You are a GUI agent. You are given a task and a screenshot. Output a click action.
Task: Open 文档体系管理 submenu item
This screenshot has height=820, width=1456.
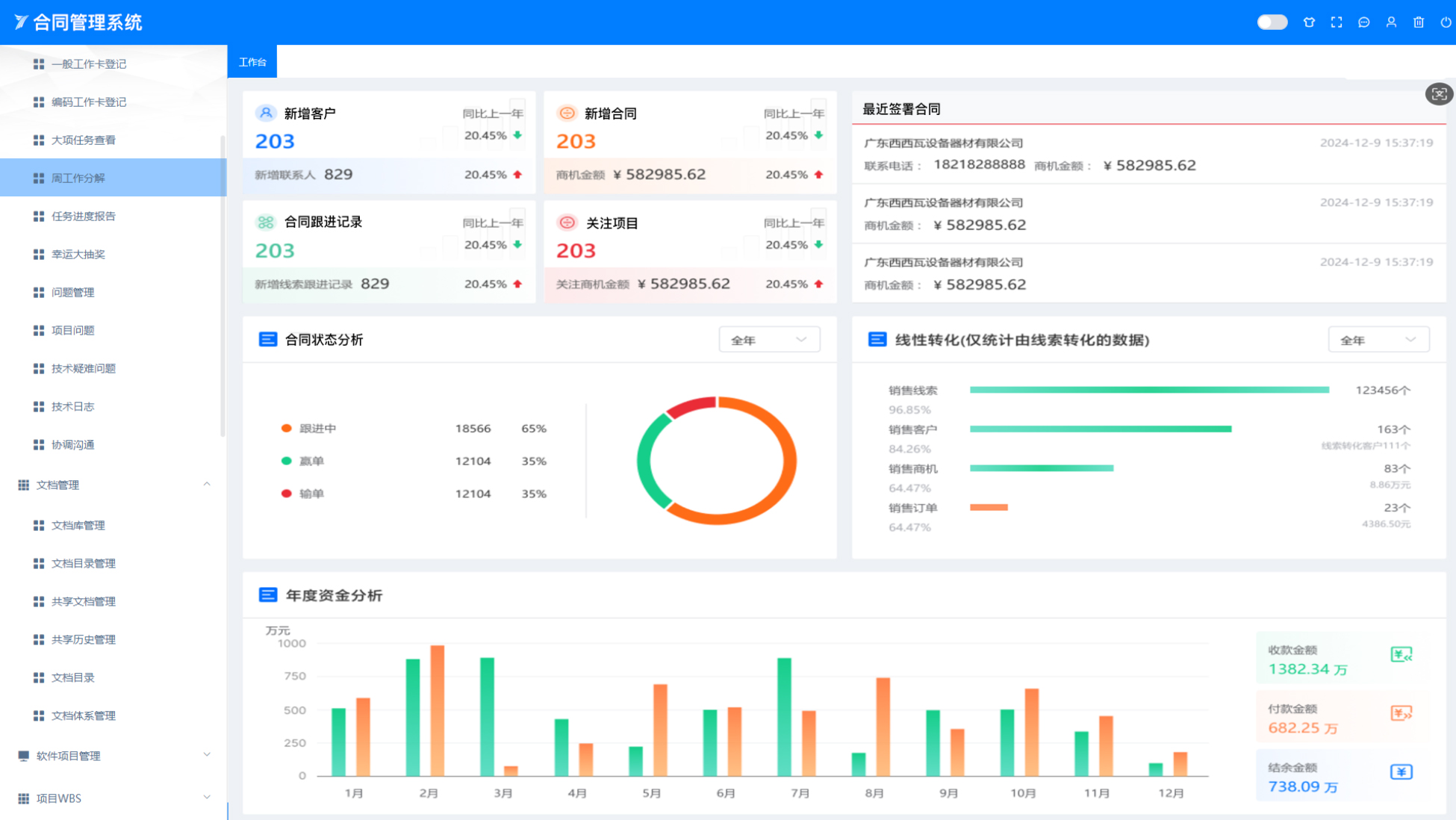[x=113, y=716]
